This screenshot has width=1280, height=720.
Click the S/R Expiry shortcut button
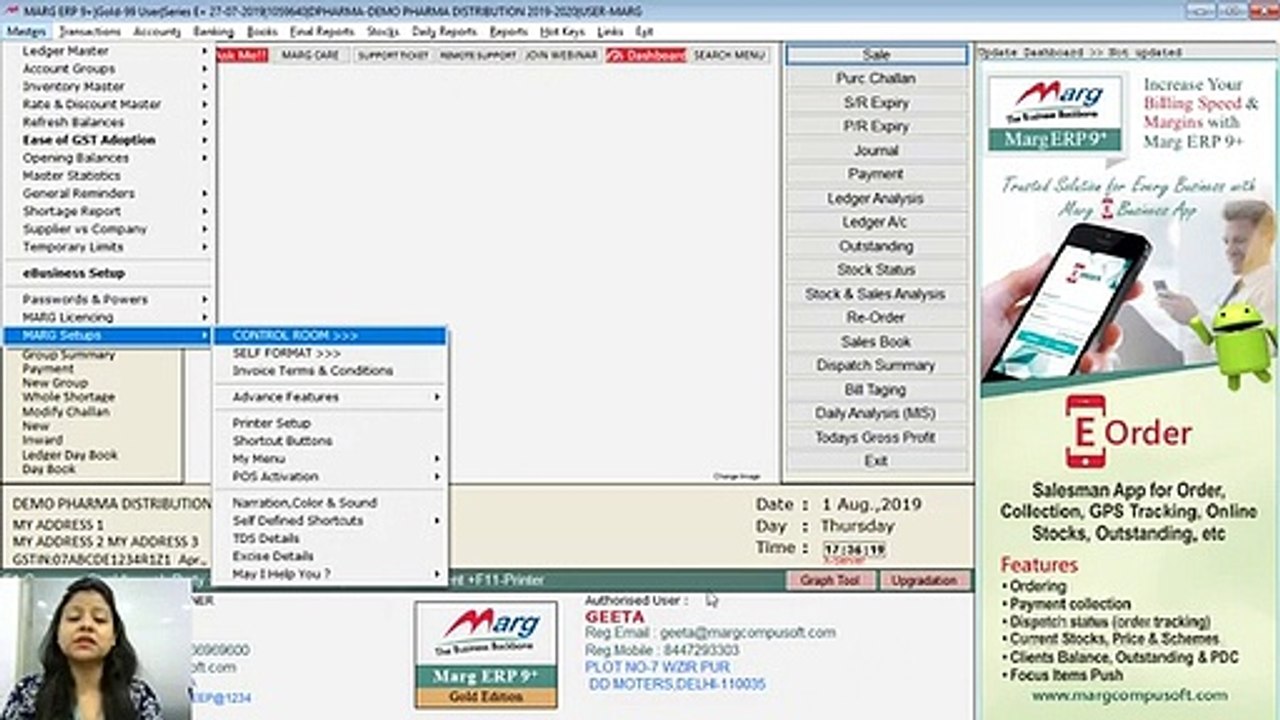click(876, 102)
